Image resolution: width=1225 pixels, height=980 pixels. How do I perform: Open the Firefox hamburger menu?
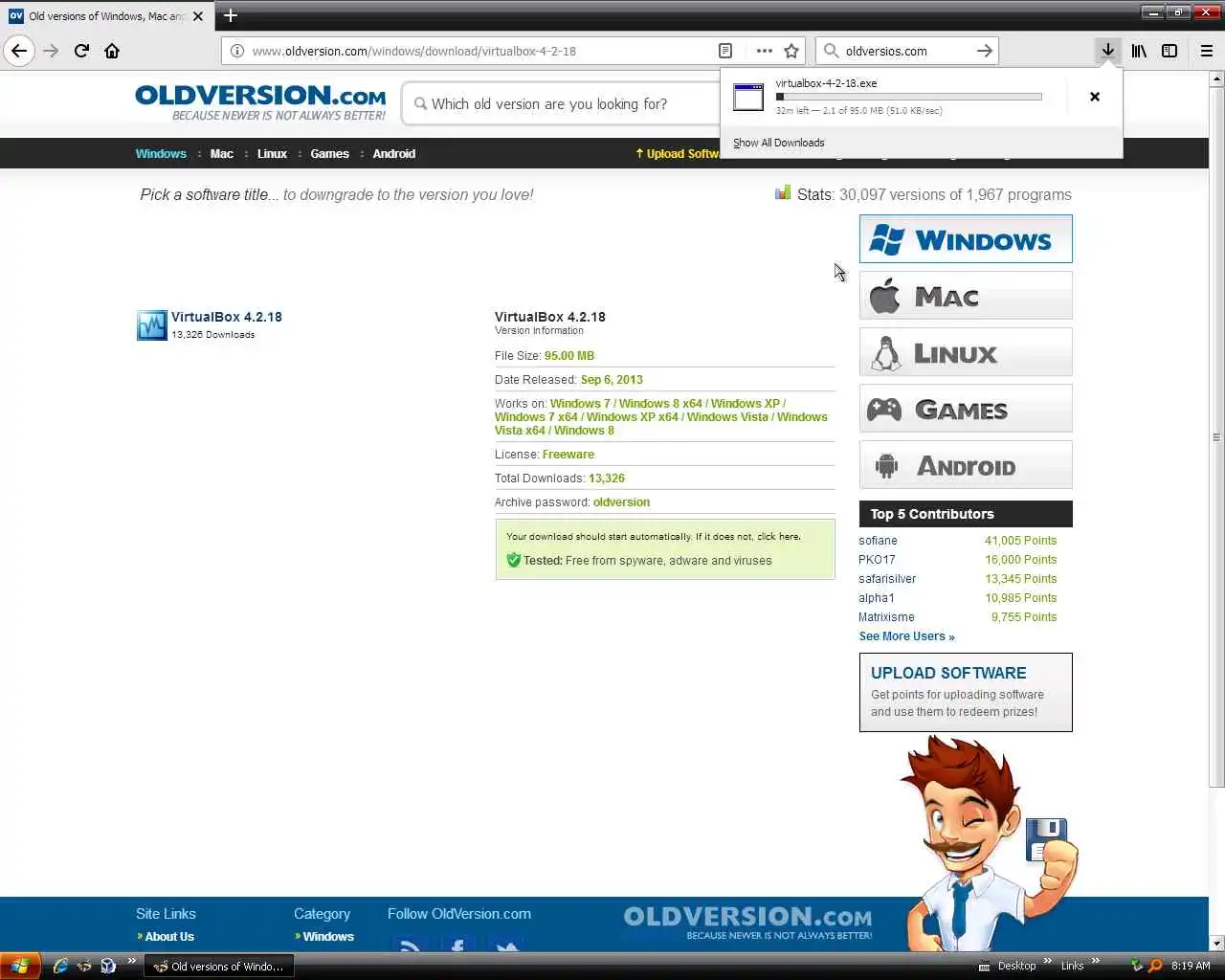tap(1207, 51)
